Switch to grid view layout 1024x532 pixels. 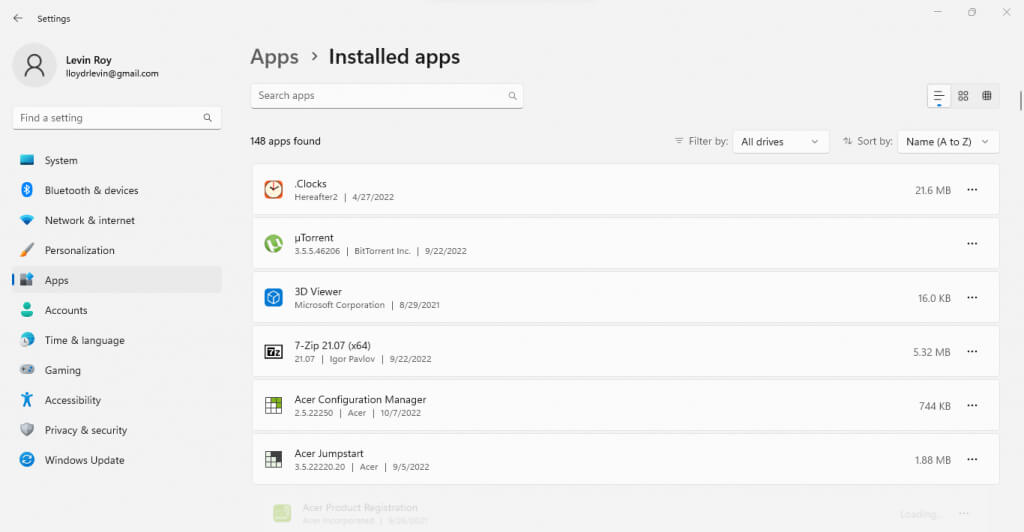[963, 96]
